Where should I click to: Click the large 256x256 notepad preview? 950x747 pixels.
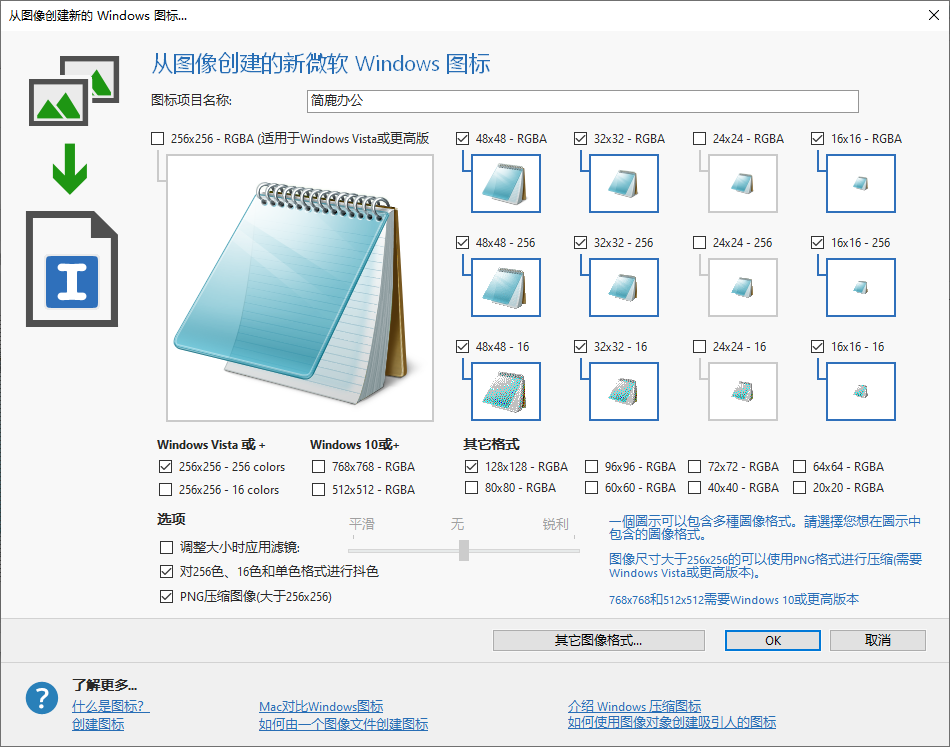[299, 288]
